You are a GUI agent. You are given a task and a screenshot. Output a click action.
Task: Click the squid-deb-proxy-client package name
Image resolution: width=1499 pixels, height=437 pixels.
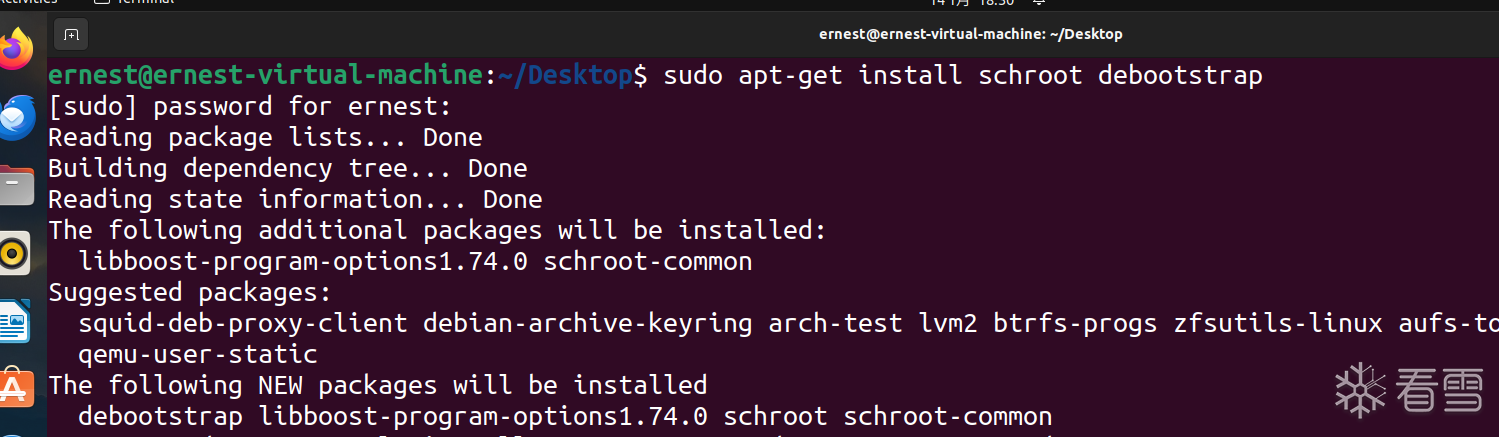click(243, 323)
